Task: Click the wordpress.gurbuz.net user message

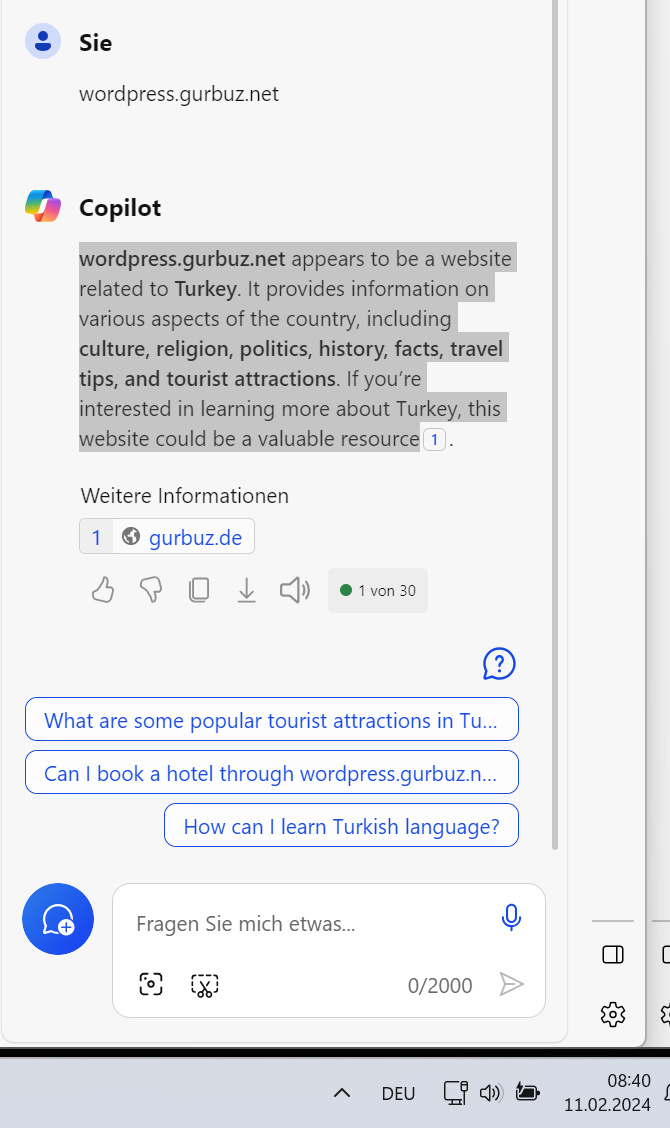Action: coord(179,94)
